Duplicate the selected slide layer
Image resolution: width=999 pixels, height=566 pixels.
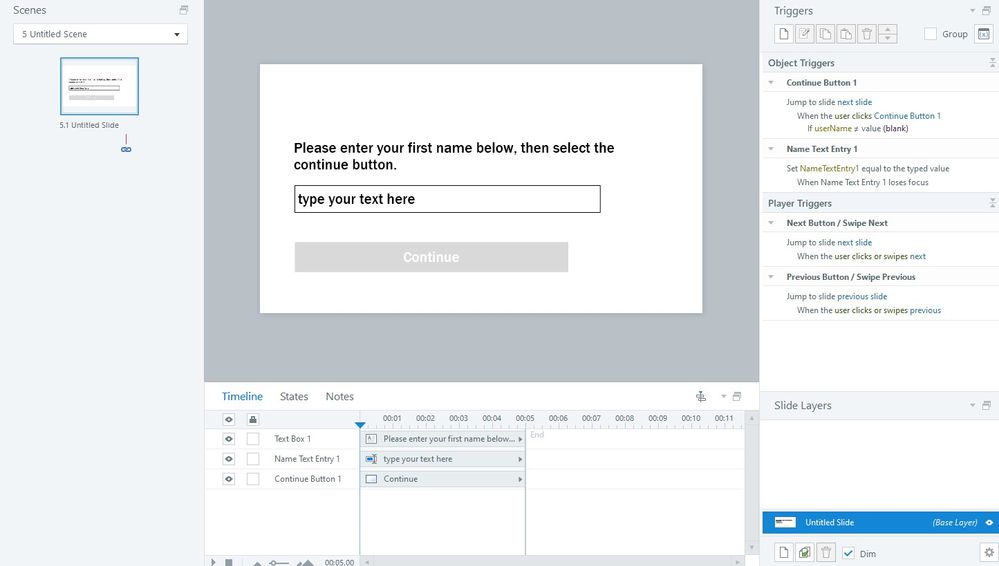click(x=805, y=553)
